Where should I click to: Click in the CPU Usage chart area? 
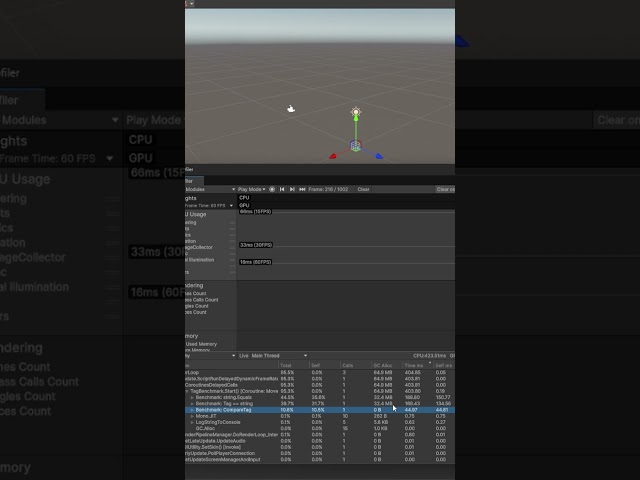(346, 245)
